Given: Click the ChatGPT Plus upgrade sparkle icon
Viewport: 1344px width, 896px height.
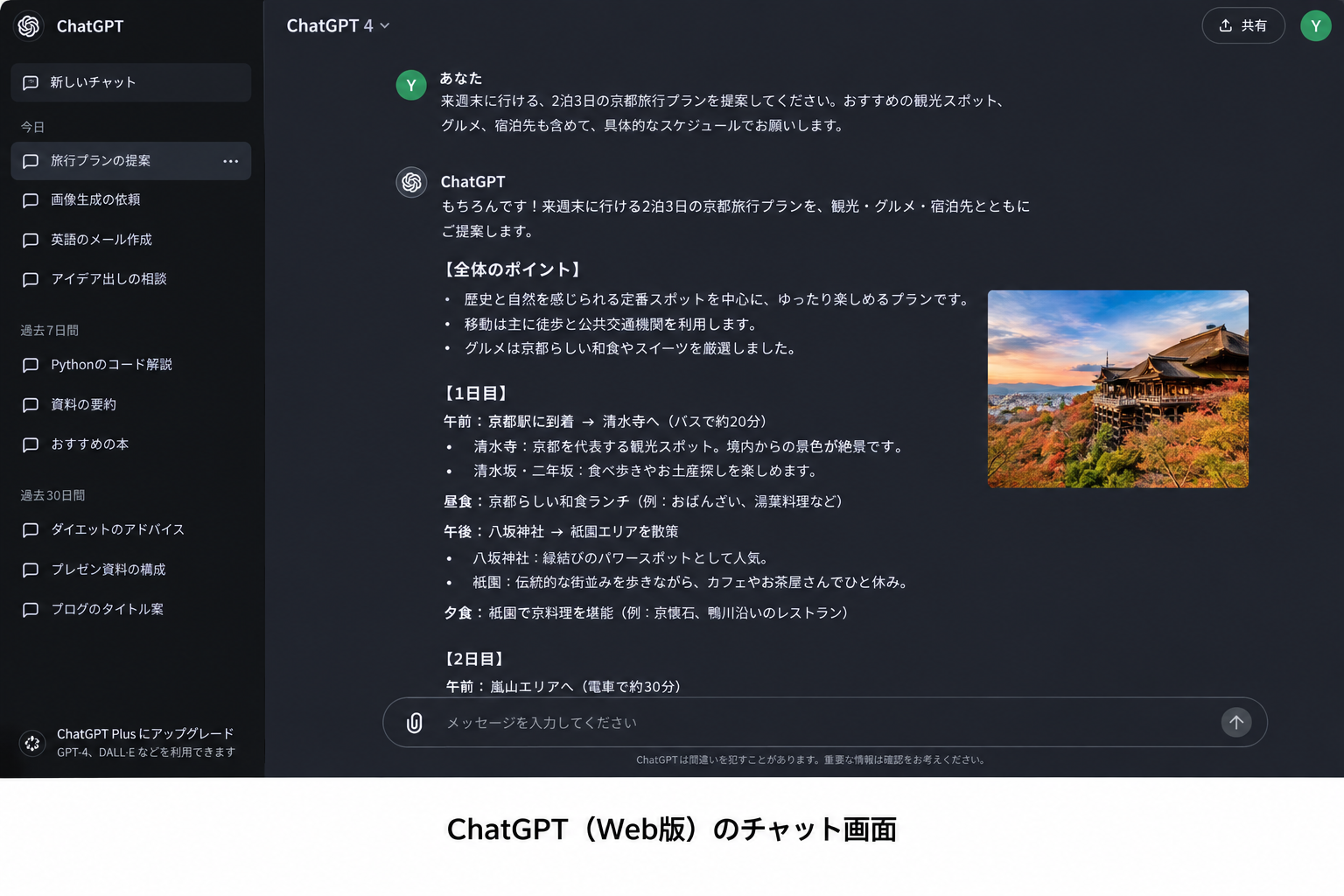Looking at the screenshot, I should [x=32, y=743].
